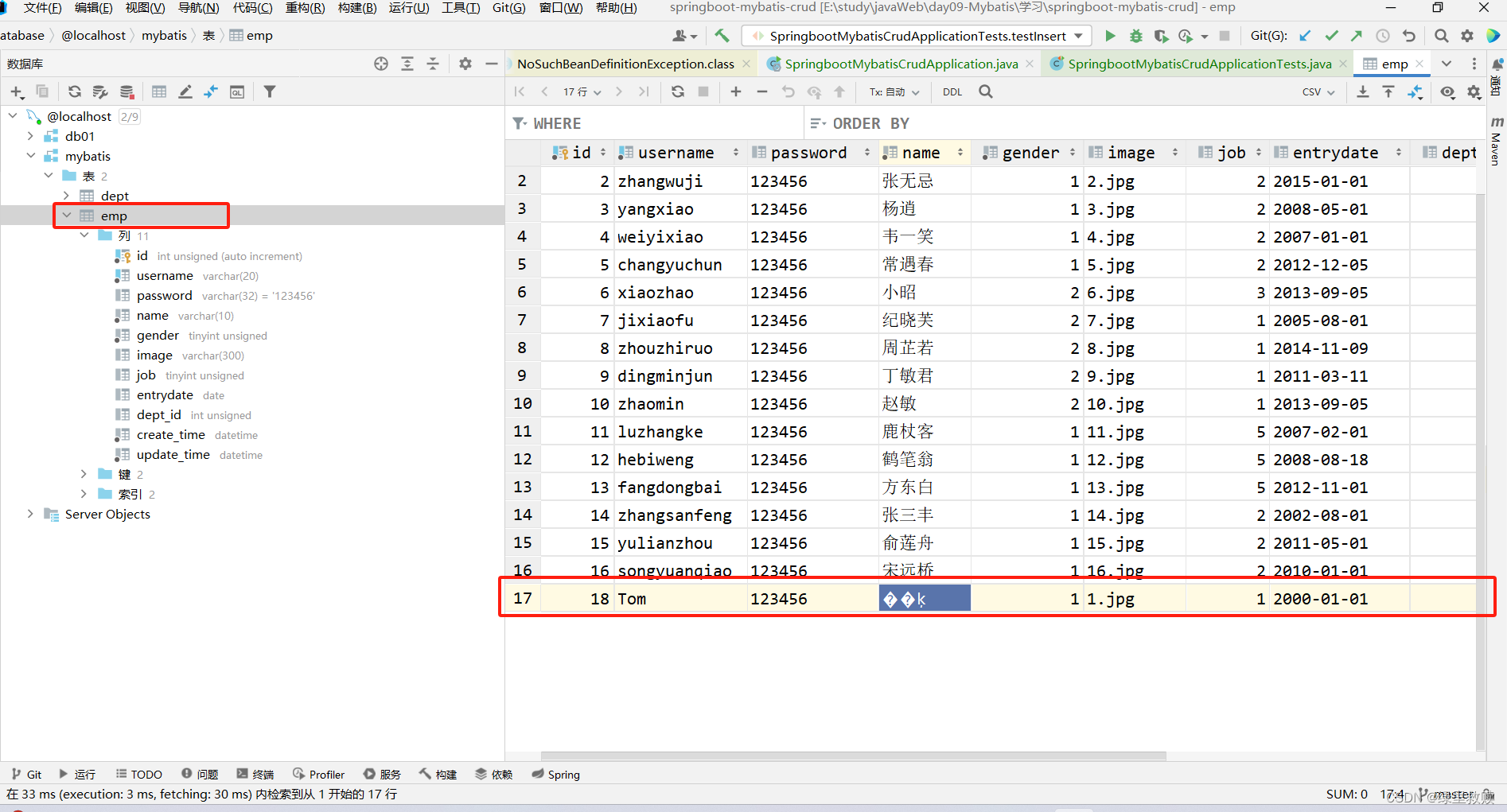Open the DDL view for emp
Viewport: 1507px width, 812px height.
(952, 91)
